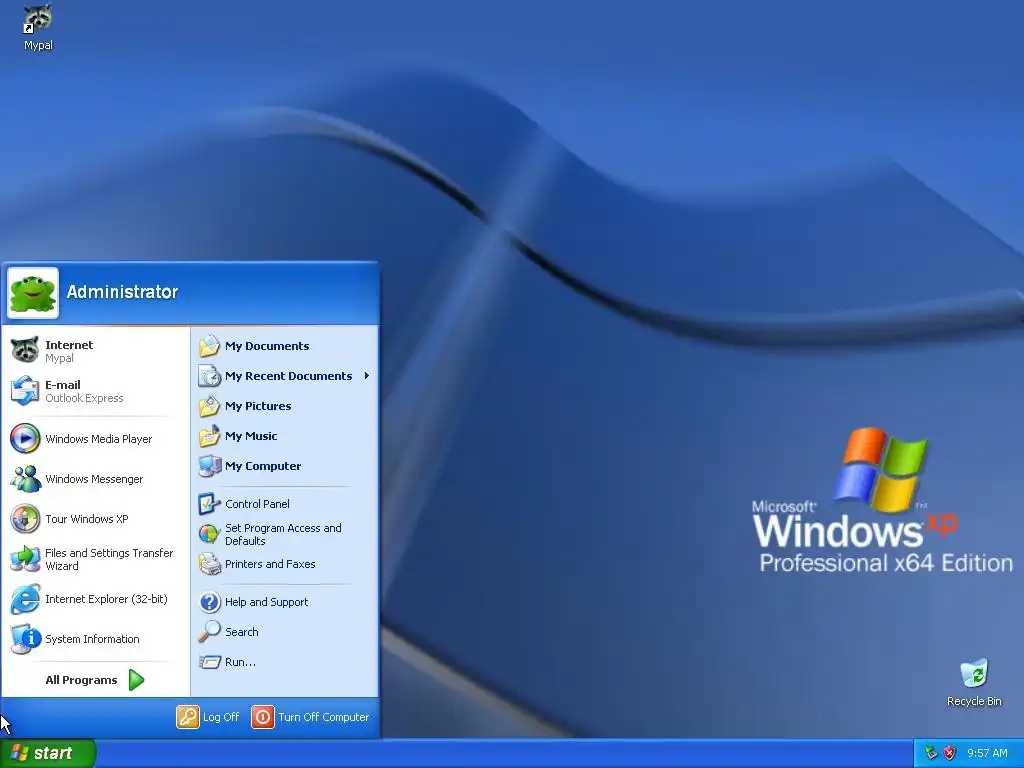Click My Pictures label
The width and height of the screenshot is (1024, 768).
point(258,406)
